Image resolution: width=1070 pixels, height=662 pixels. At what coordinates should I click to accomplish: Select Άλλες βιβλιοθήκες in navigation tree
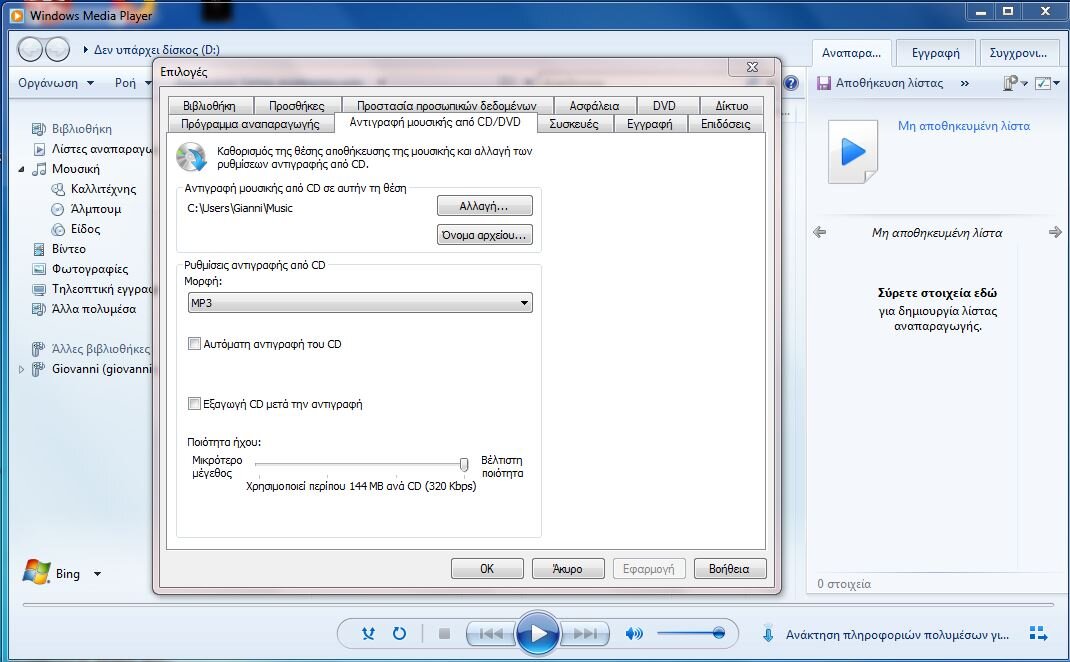(x=100, y=349)
